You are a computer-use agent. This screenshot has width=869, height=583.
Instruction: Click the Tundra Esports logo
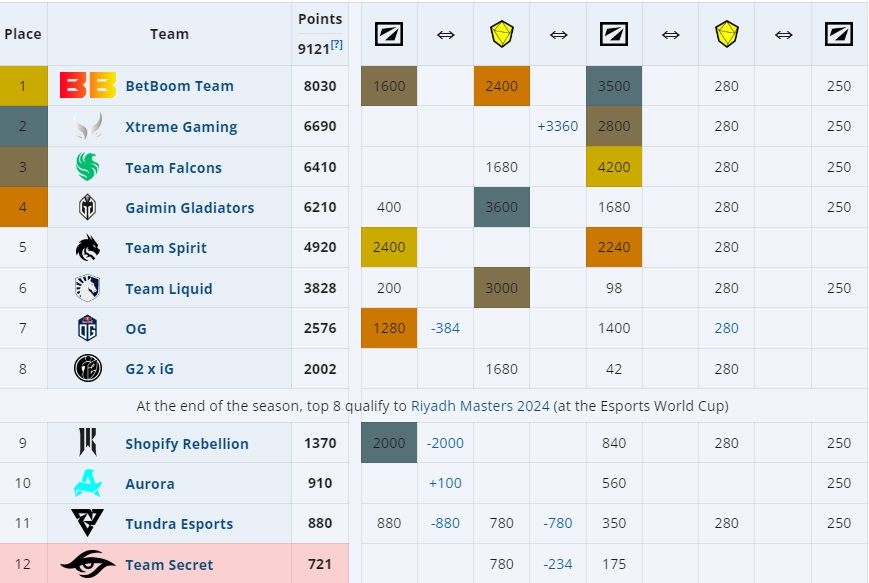(88, 524)
